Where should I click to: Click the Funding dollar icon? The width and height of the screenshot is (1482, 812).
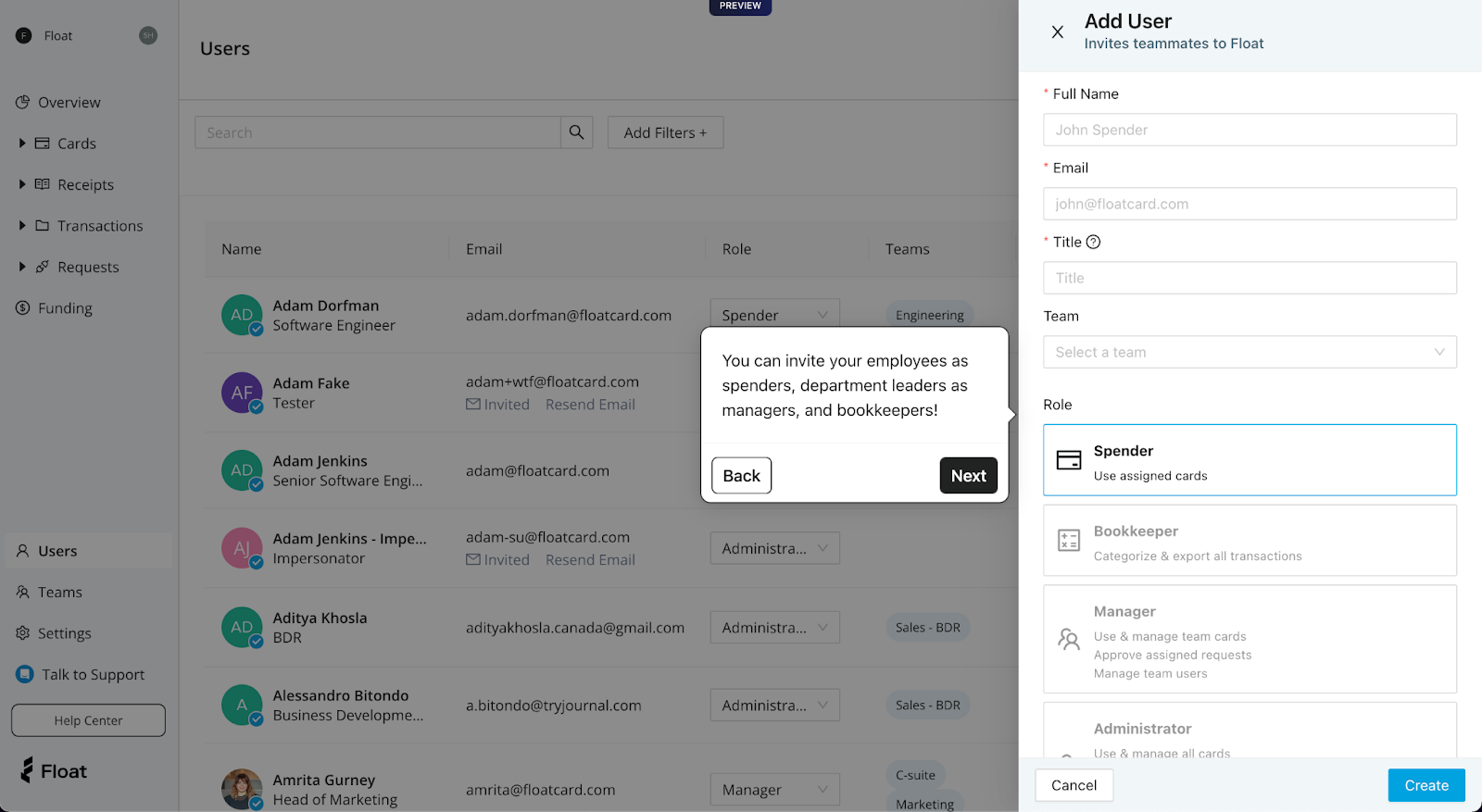[x=22, y=307]
